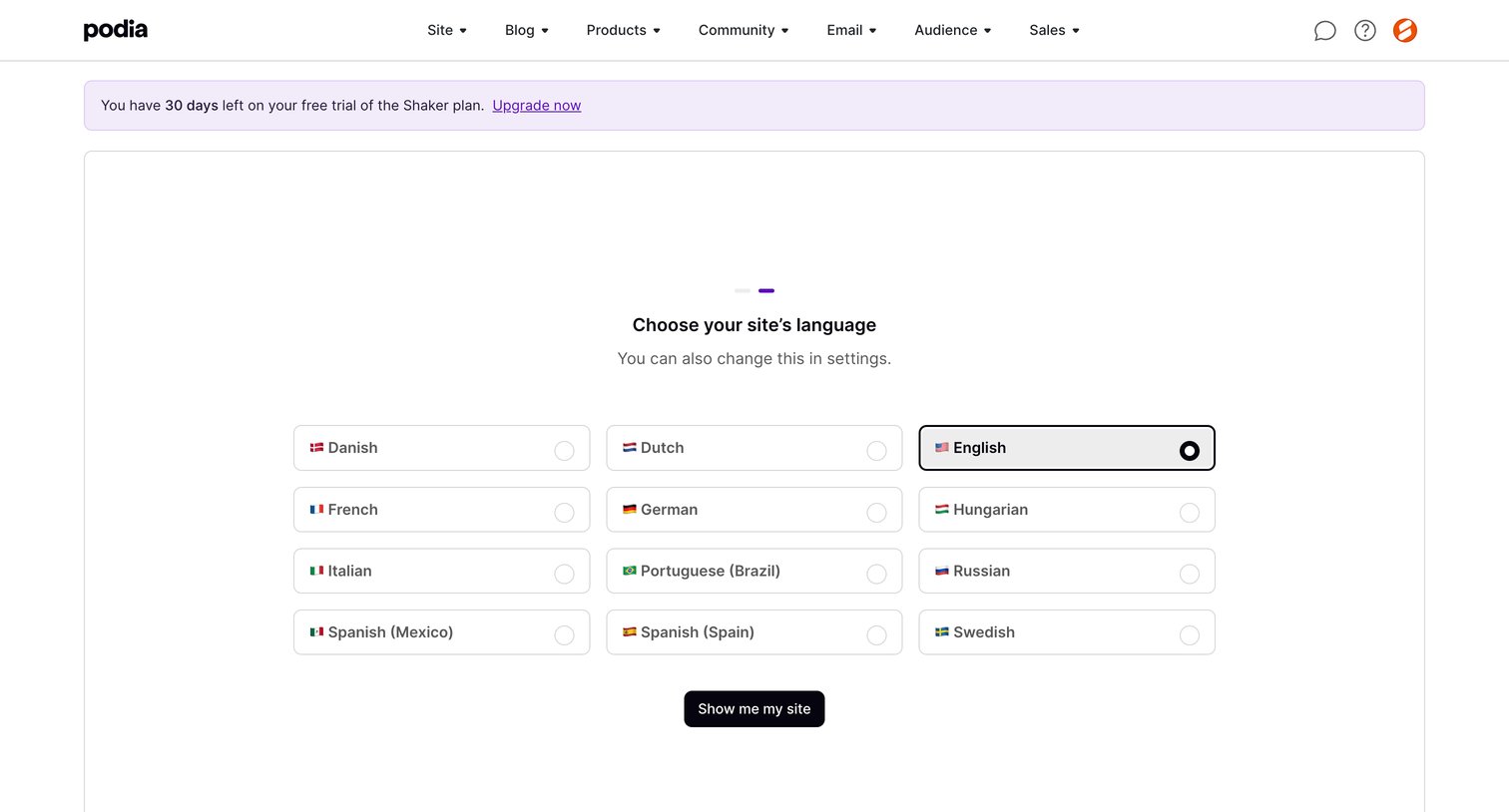Open the Audience dropdown menu
1509x812 pixels.
pyautogui.click(x=953, y=30)
